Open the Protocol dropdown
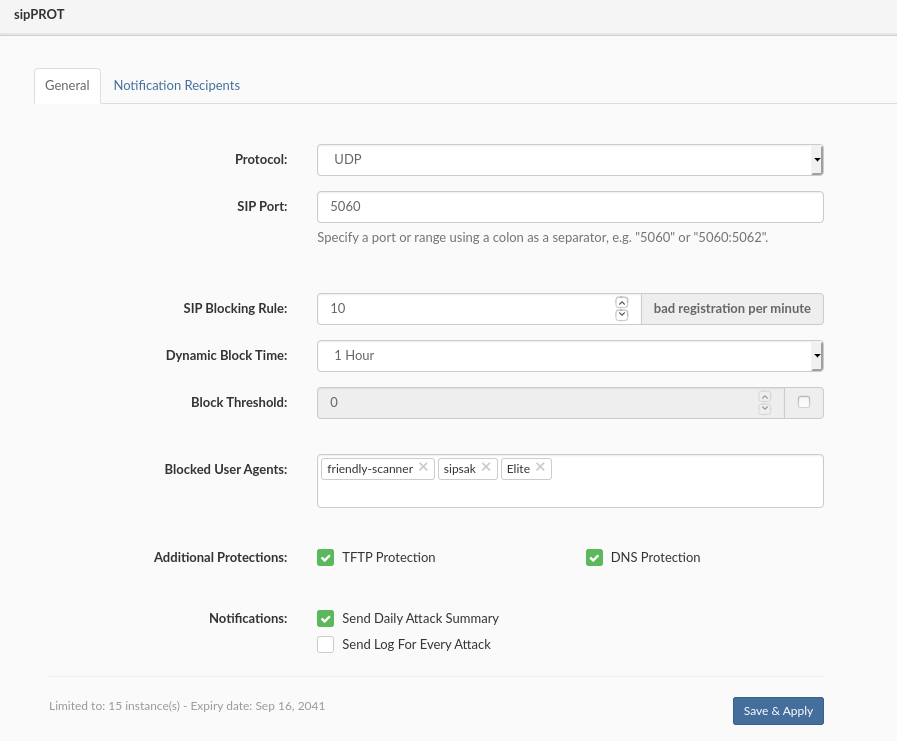This screenshot has height=741, width=897. [x=569, y=159]
